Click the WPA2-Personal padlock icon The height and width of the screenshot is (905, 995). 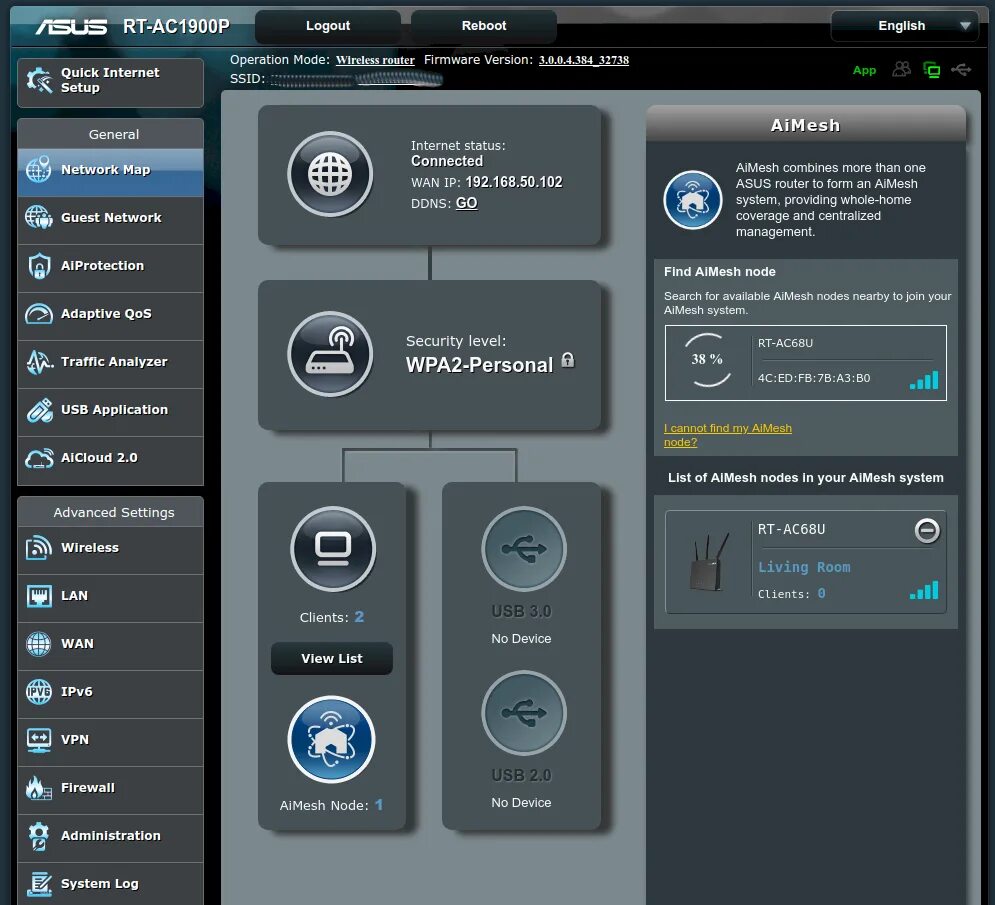(x=568, y=360)
